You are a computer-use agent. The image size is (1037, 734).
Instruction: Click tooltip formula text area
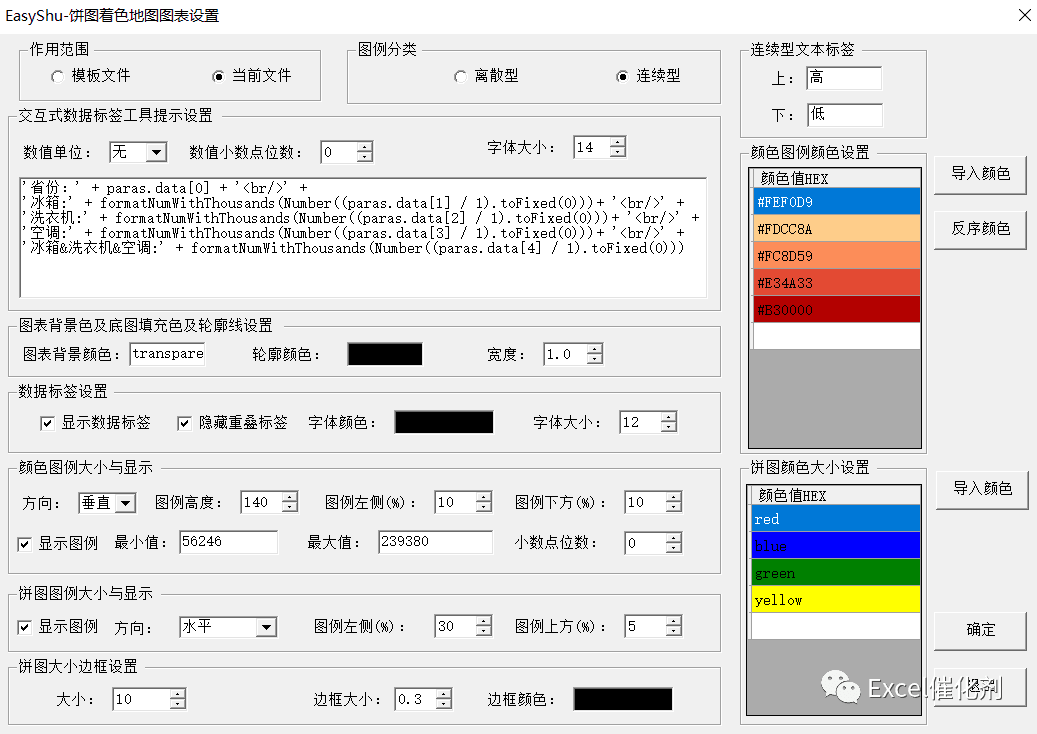pos(363,237)
